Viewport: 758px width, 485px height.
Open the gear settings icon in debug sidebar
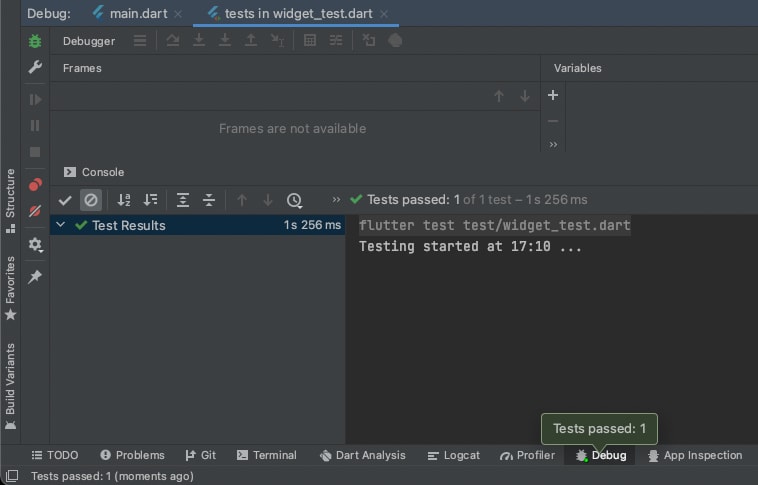tap(35, 245)
